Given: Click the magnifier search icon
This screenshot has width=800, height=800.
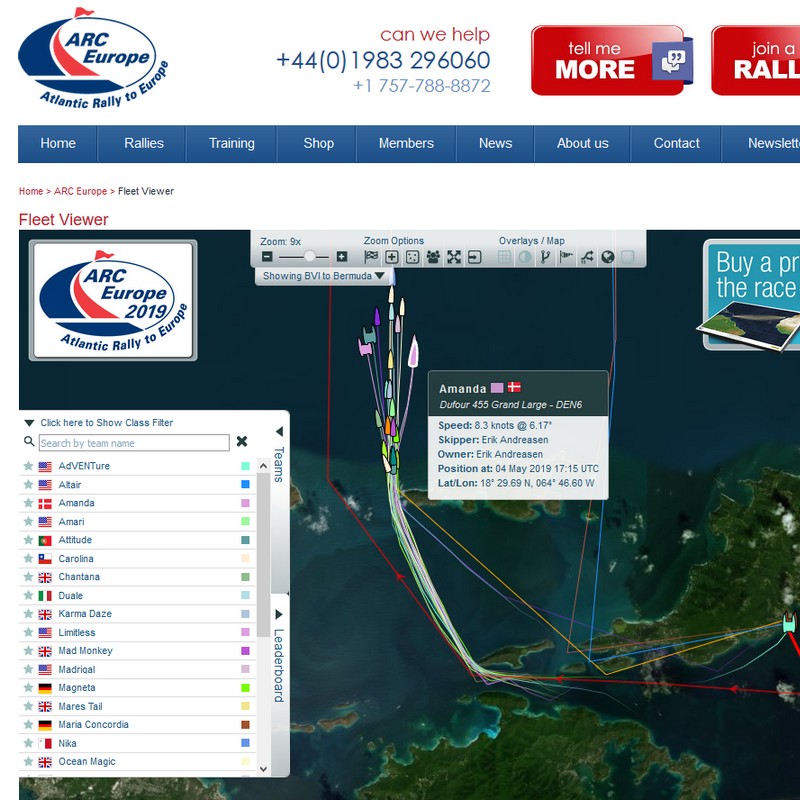Looking at the screenshot, I should point(29,441).
